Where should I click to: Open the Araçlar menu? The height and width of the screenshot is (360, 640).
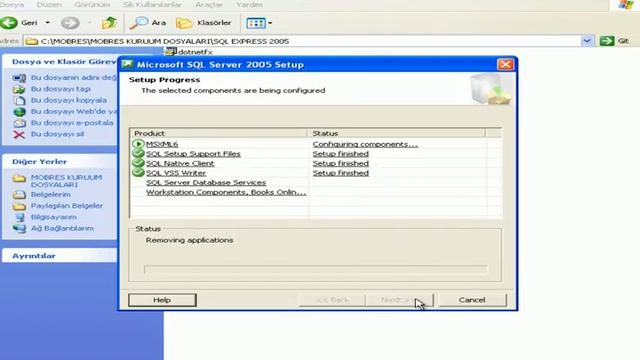pyautogui.click(x=209, y=5)
